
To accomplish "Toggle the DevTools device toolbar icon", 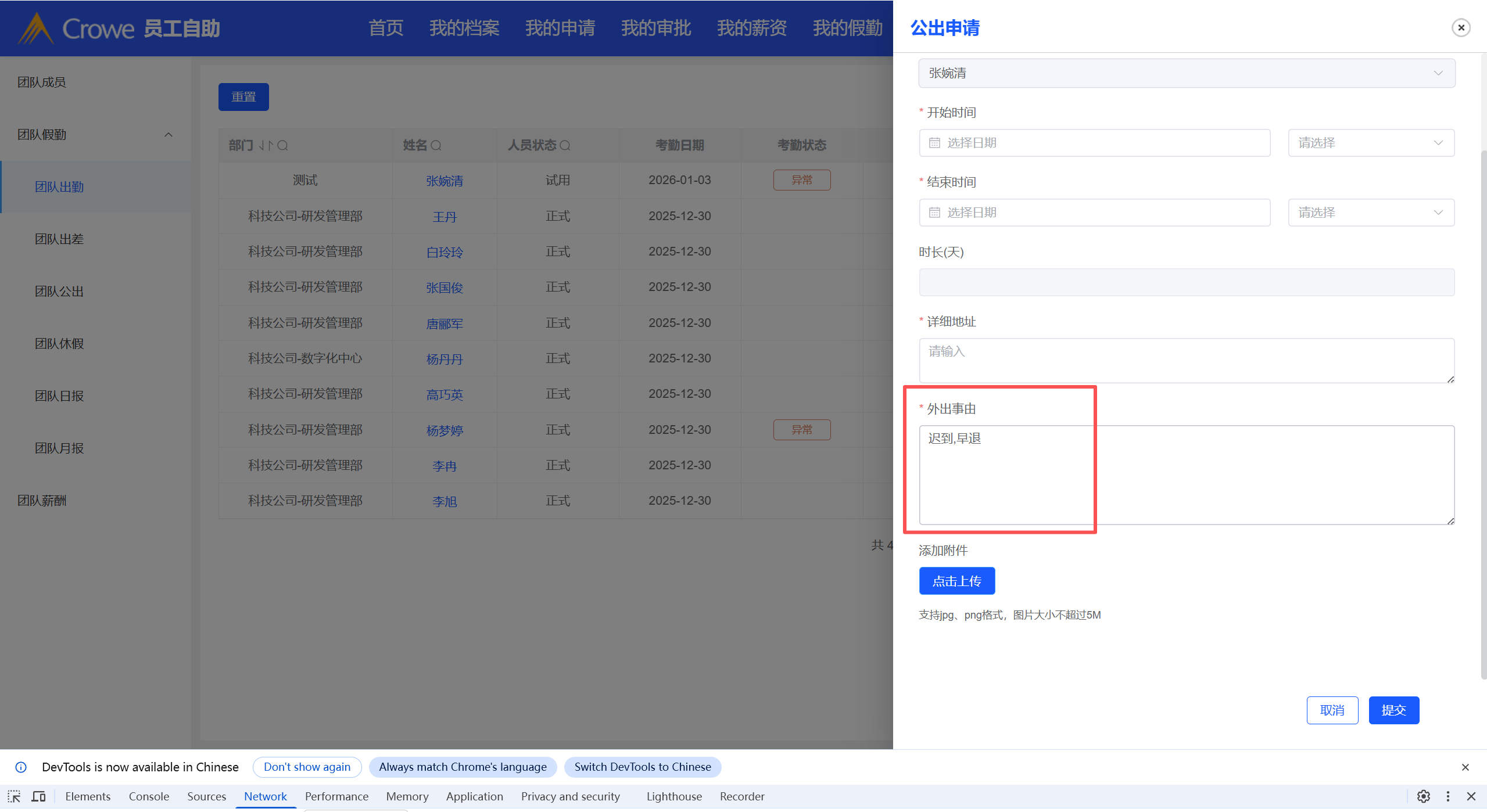I will [x=38, y=796].
